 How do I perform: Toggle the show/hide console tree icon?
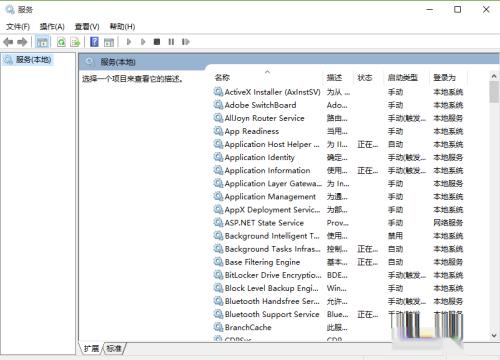(42, 42)
